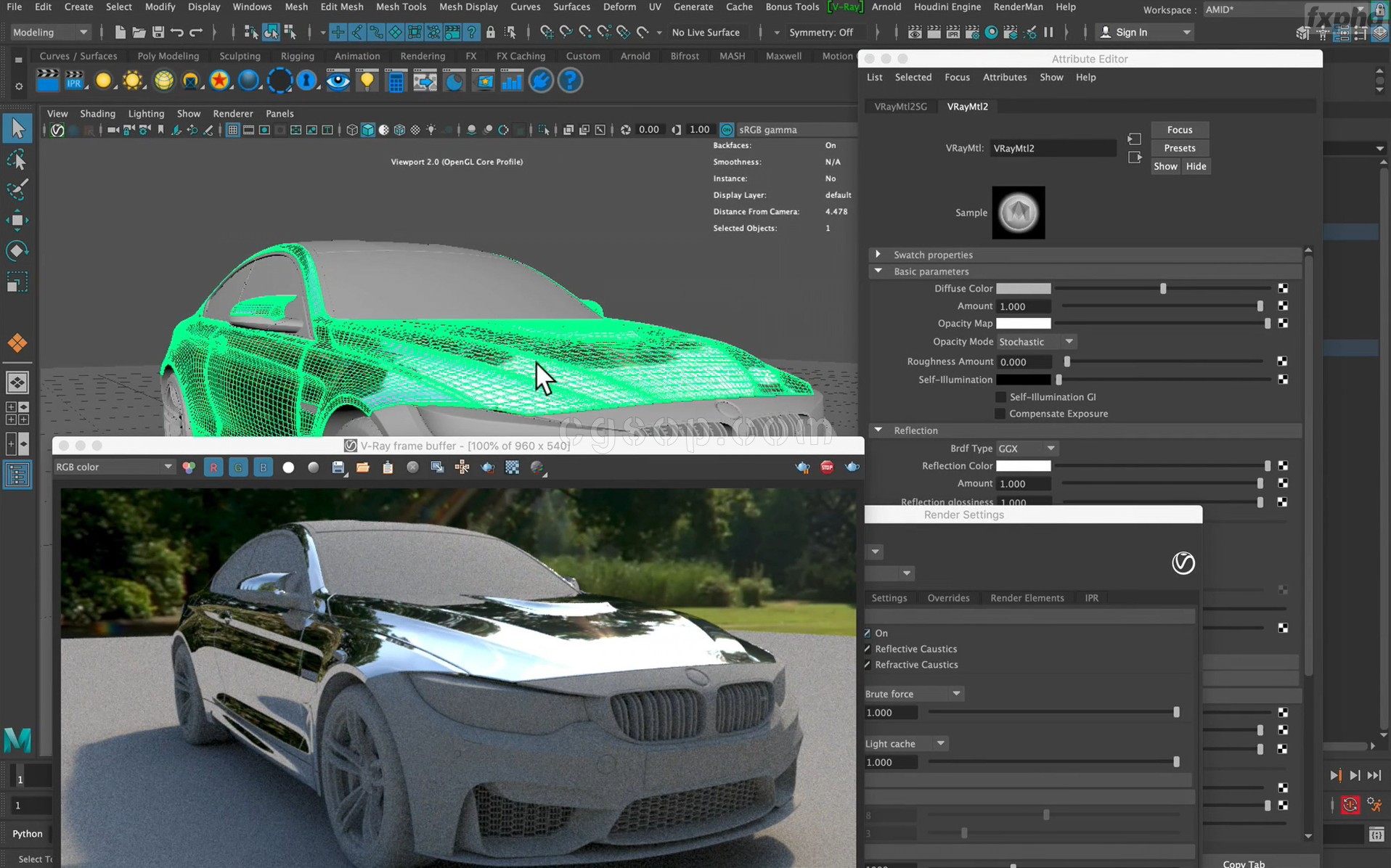Toggle the alpha channel white circle

pyautogui.click(x=288, y=467)
